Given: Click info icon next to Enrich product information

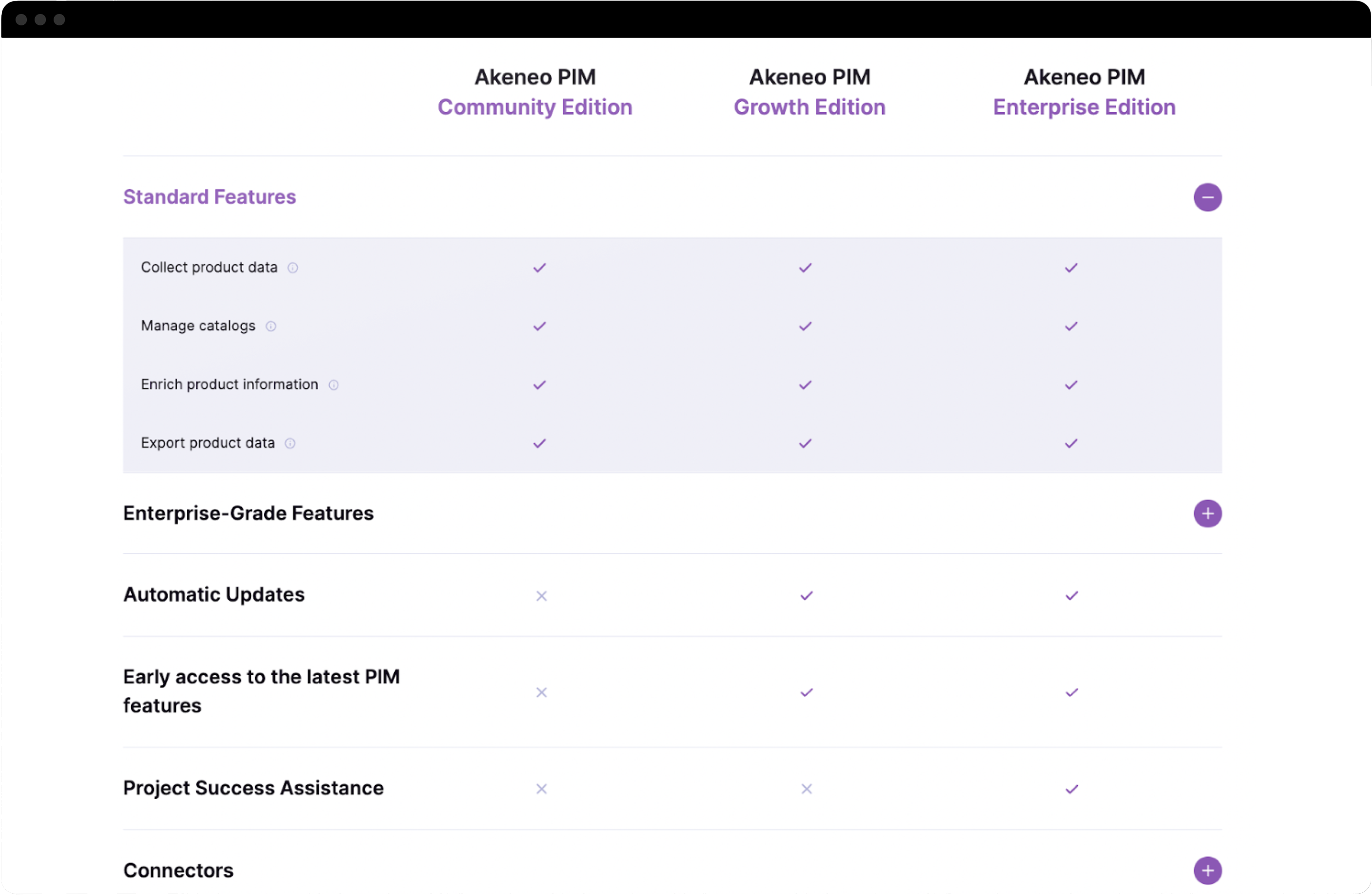Looking at the screenshot, I should (x=334, y=385).
